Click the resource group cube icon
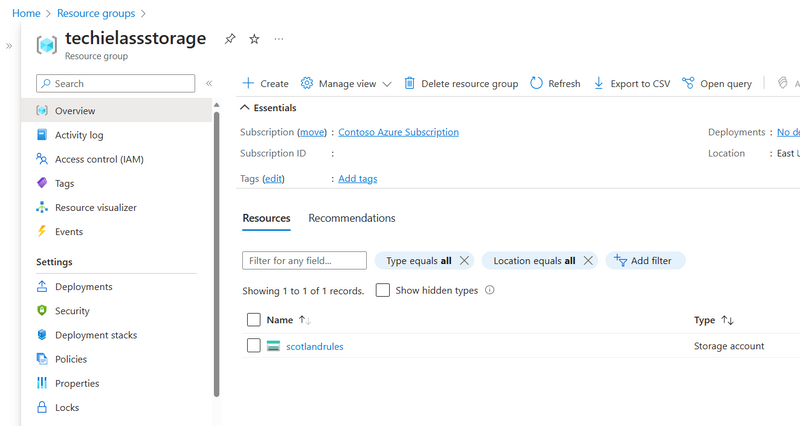 (47, 45)
